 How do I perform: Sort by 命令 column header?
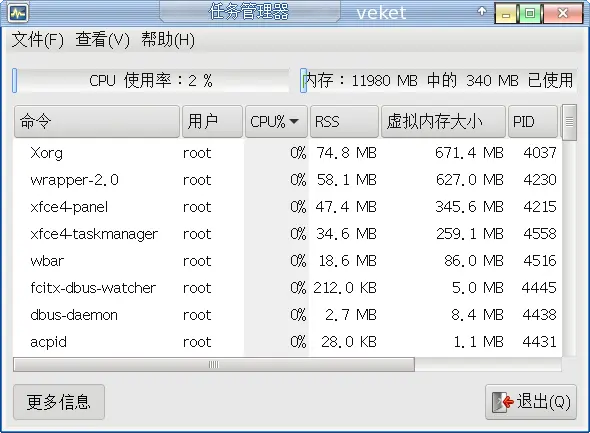pyautogui.click(x=97, y=122)
